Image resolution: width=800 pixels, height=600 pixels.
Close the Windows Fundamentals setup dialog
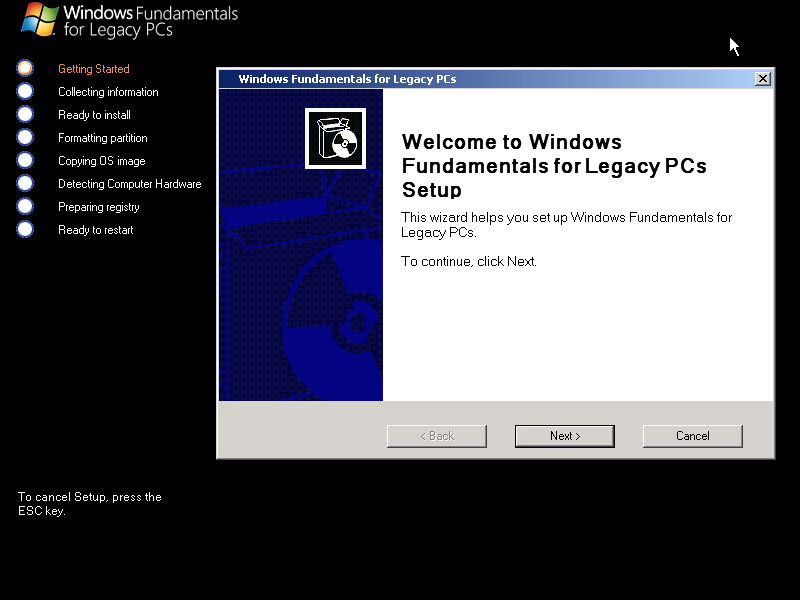click(x=763, y=79)
